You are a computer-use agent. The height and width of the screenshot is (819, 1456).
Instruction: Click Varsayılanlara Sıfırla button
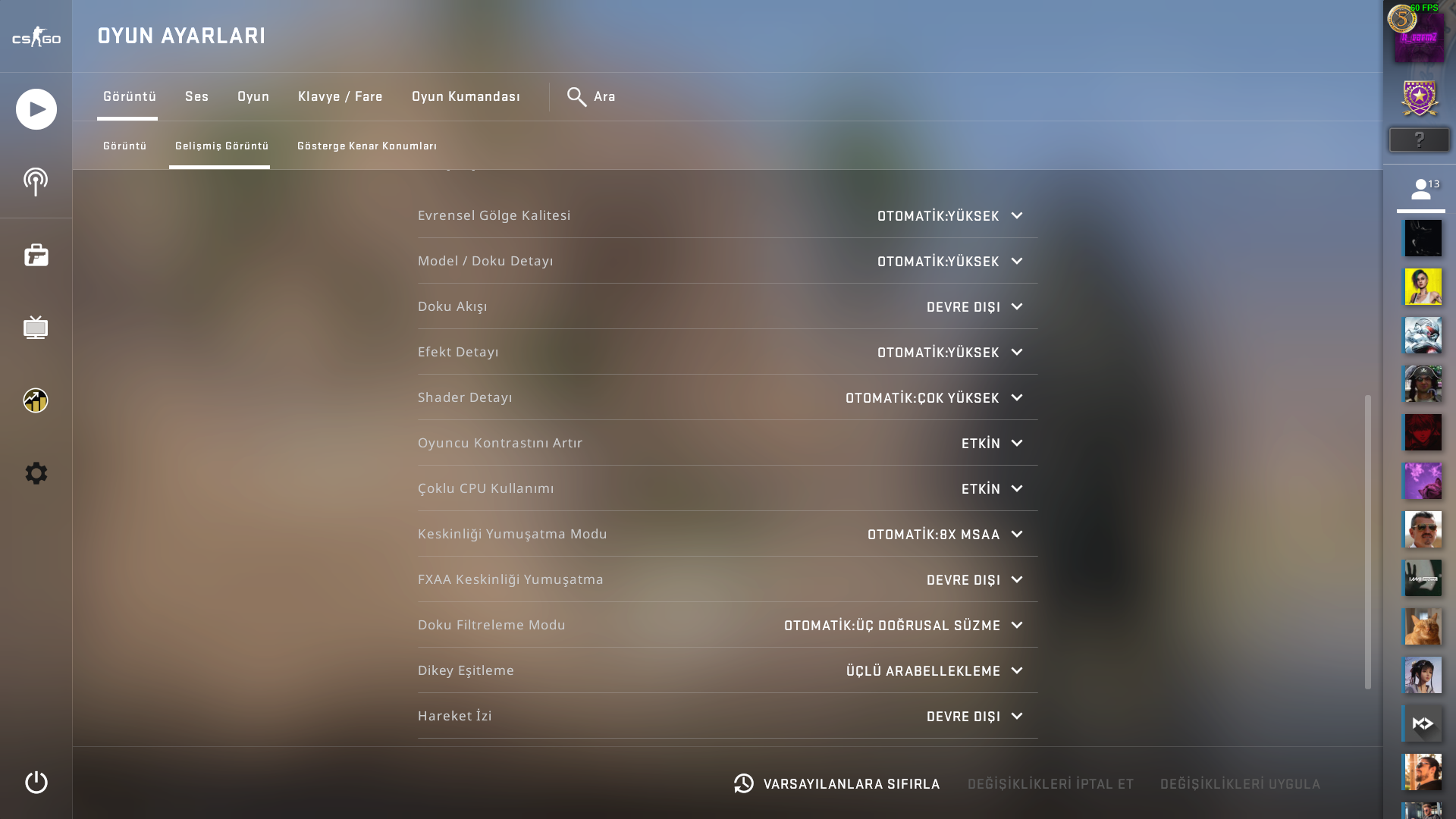tap(836, 783)
